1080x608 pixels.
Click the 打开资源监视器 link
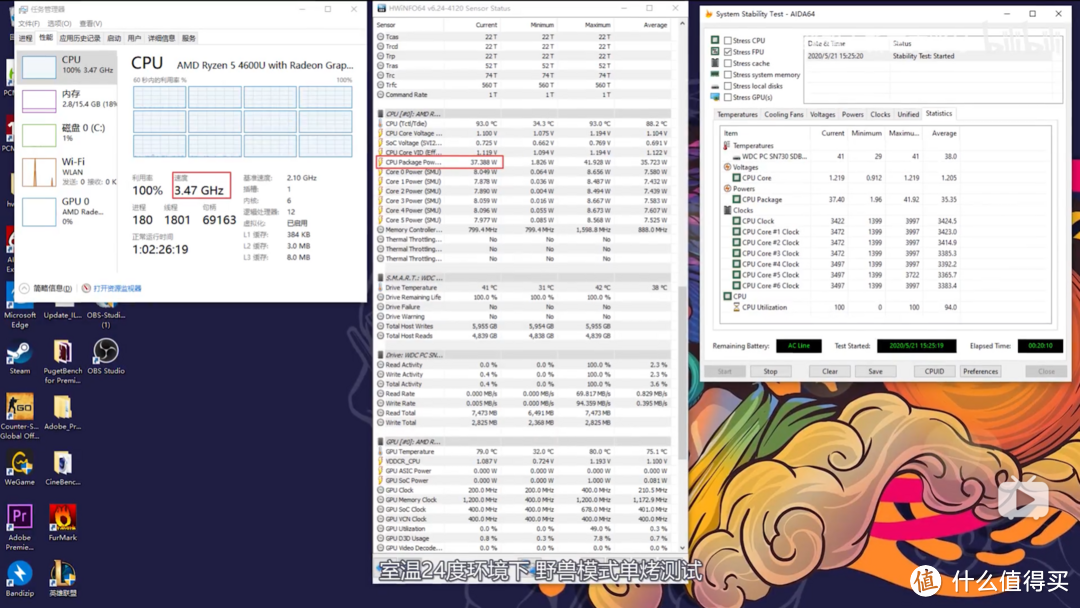tap(117, 289)
